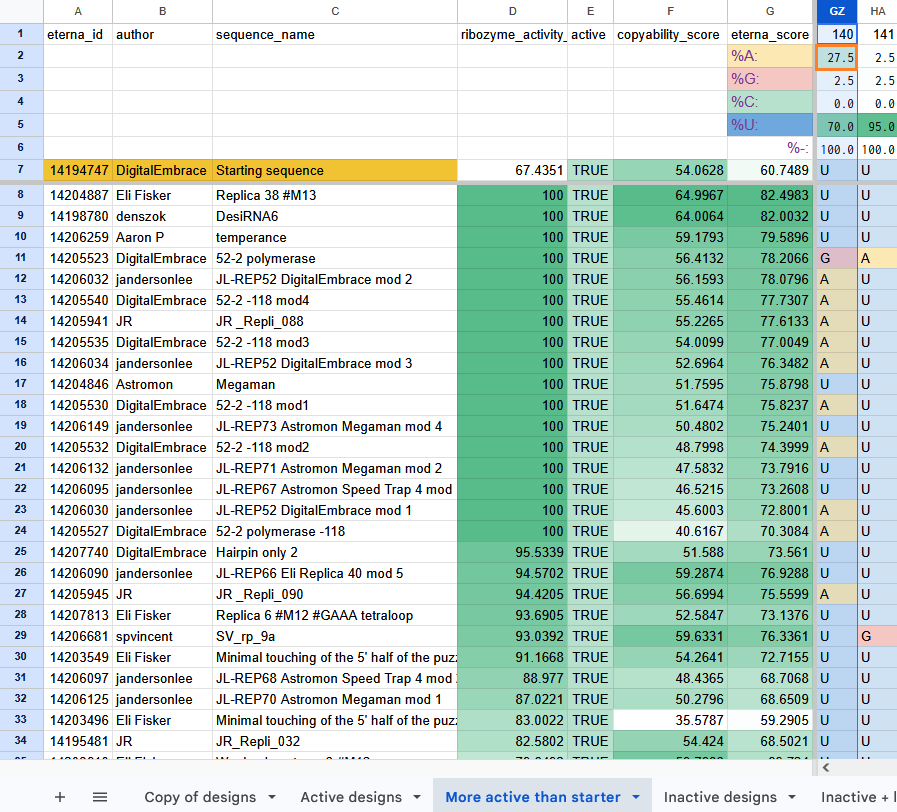Click author cell Astromon
The width and height of the screenshot is (897, 812).
pyautogui.click(x=162, y=385)
